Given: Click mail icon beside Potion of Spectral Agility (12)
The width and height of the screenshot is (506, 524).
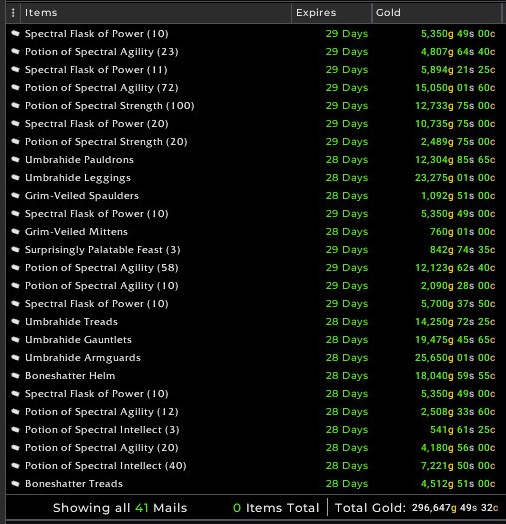Looking at the screenshot, I should (15, 412).
